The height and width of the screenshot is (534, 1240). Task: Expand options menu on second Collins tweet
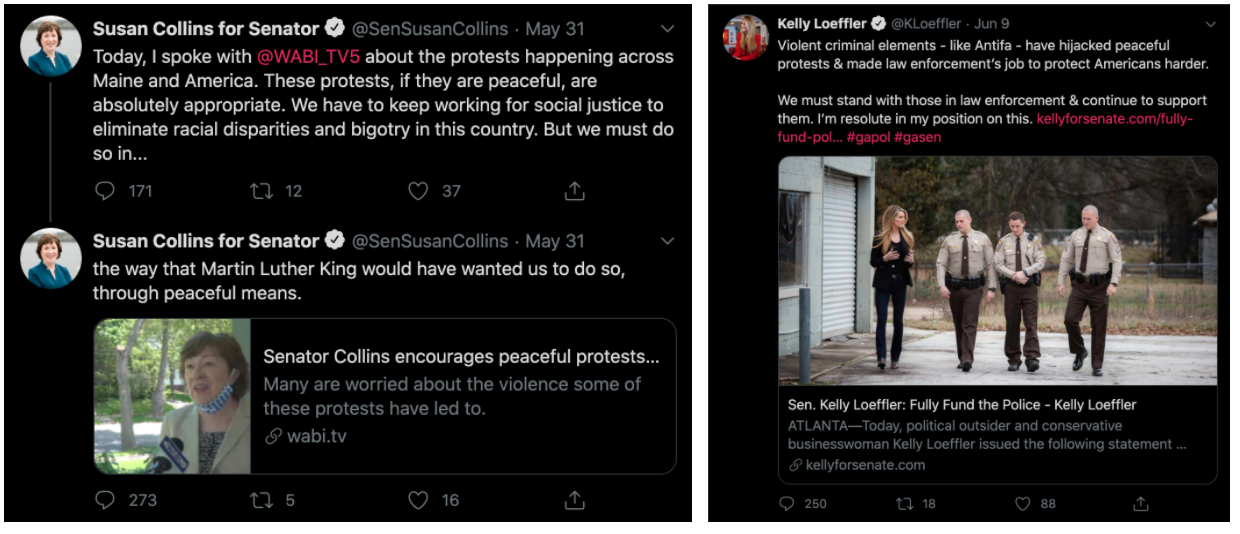click(x=668, y=241)
